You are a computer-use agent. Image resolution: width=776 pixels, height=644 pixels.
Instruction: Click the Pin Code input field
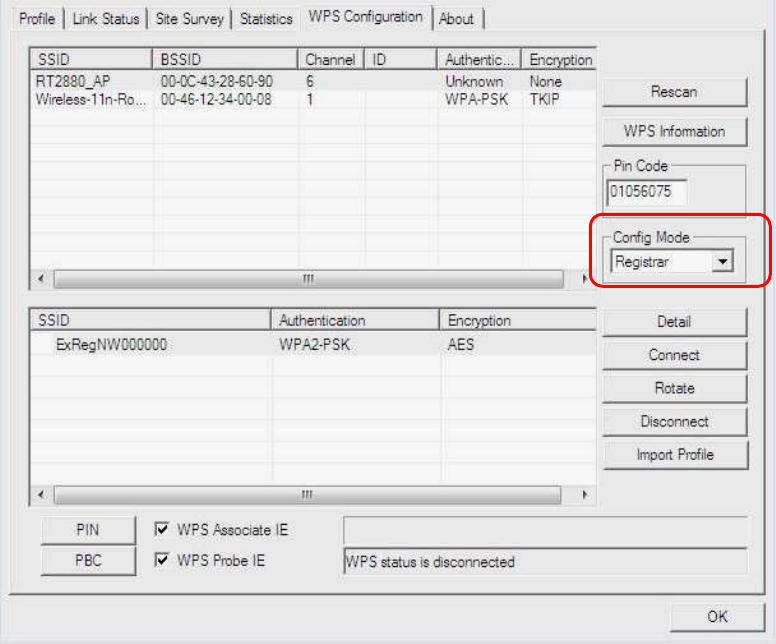[x=646, y=192]
